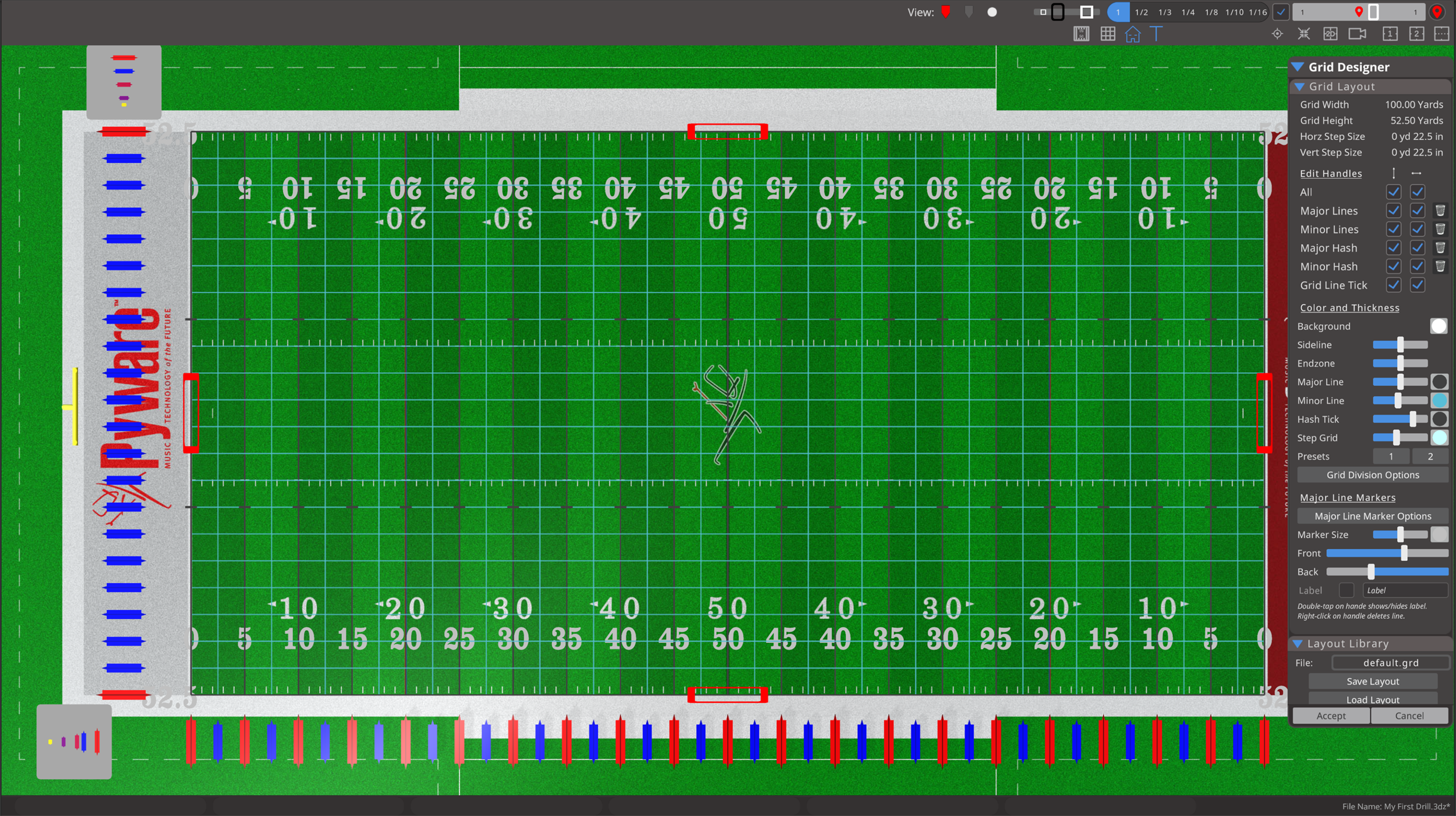
Task: Collapse the Grid Designer panel triangle
Action: (1298, 67)
